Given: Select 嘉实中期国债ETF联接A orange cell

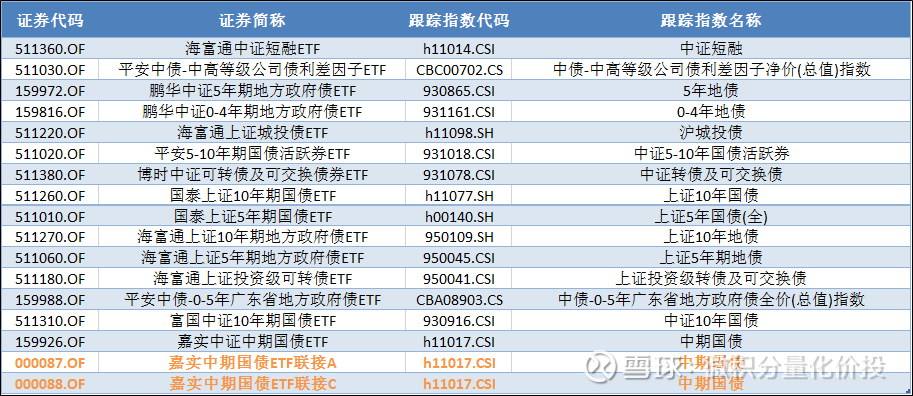Looking at the screenshot, I should [x=252, y=363].
